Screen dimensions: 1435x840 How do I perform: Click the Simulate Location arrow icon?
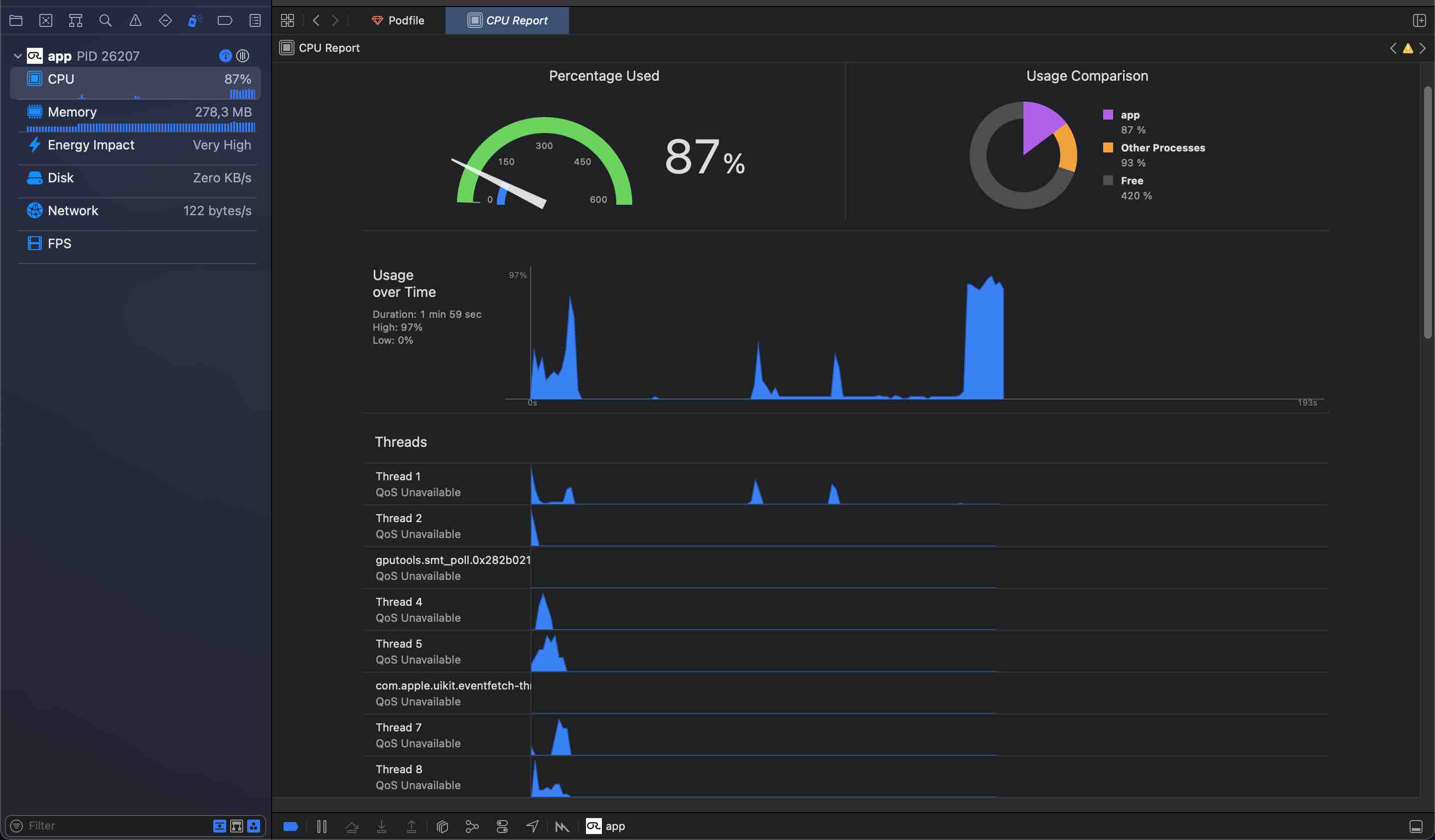(532, 826)
